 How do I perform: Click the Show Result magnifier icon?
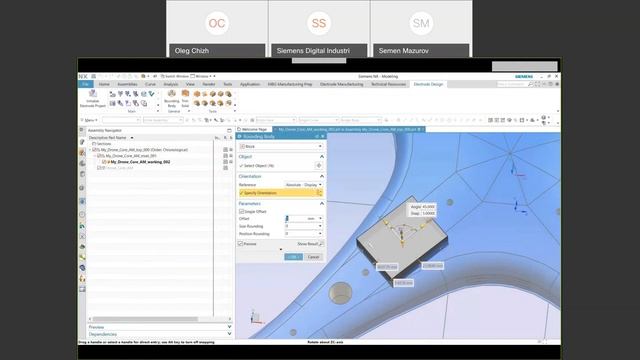point(321,244)
